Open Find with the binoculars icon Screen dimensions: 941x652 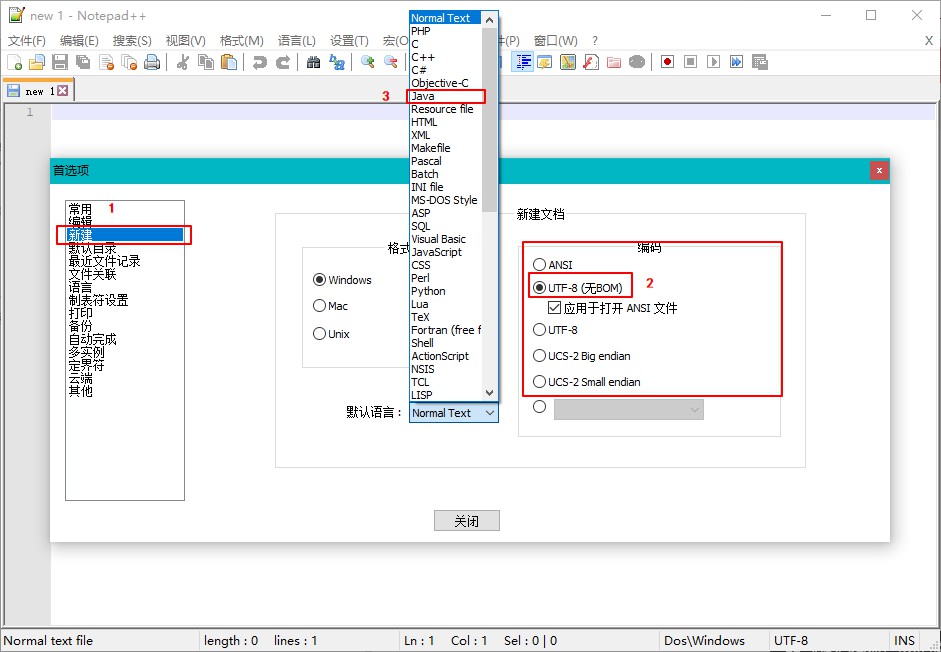pyautogui.click(x=313, y=62)
